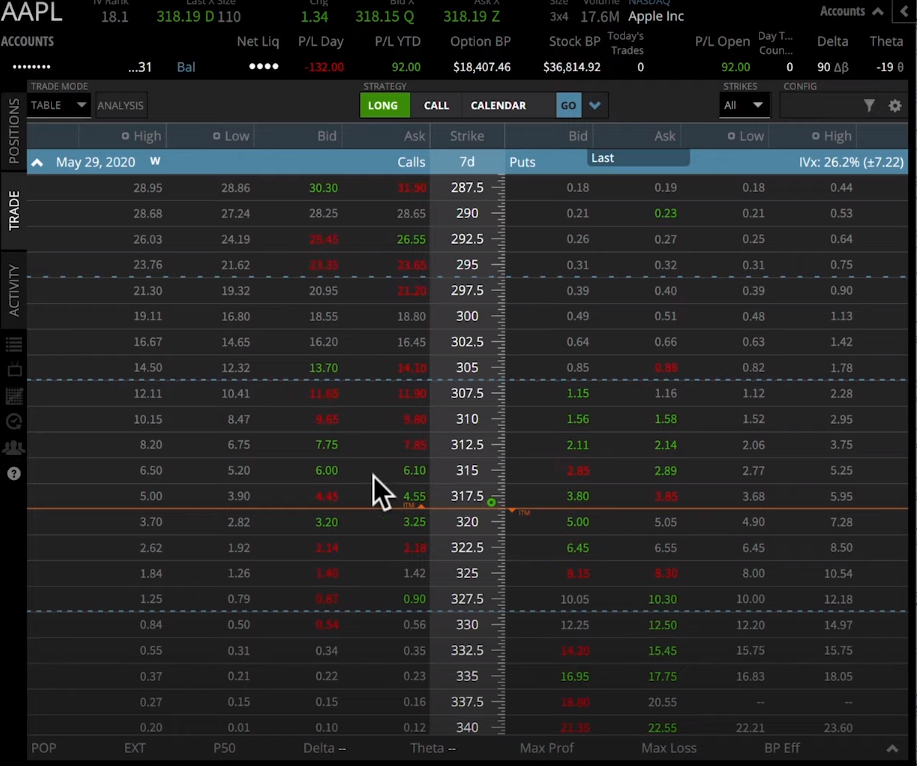917x766 pixels.
Task: Click the masked Net Liq dots value
Action: click(x=264, y=67)
